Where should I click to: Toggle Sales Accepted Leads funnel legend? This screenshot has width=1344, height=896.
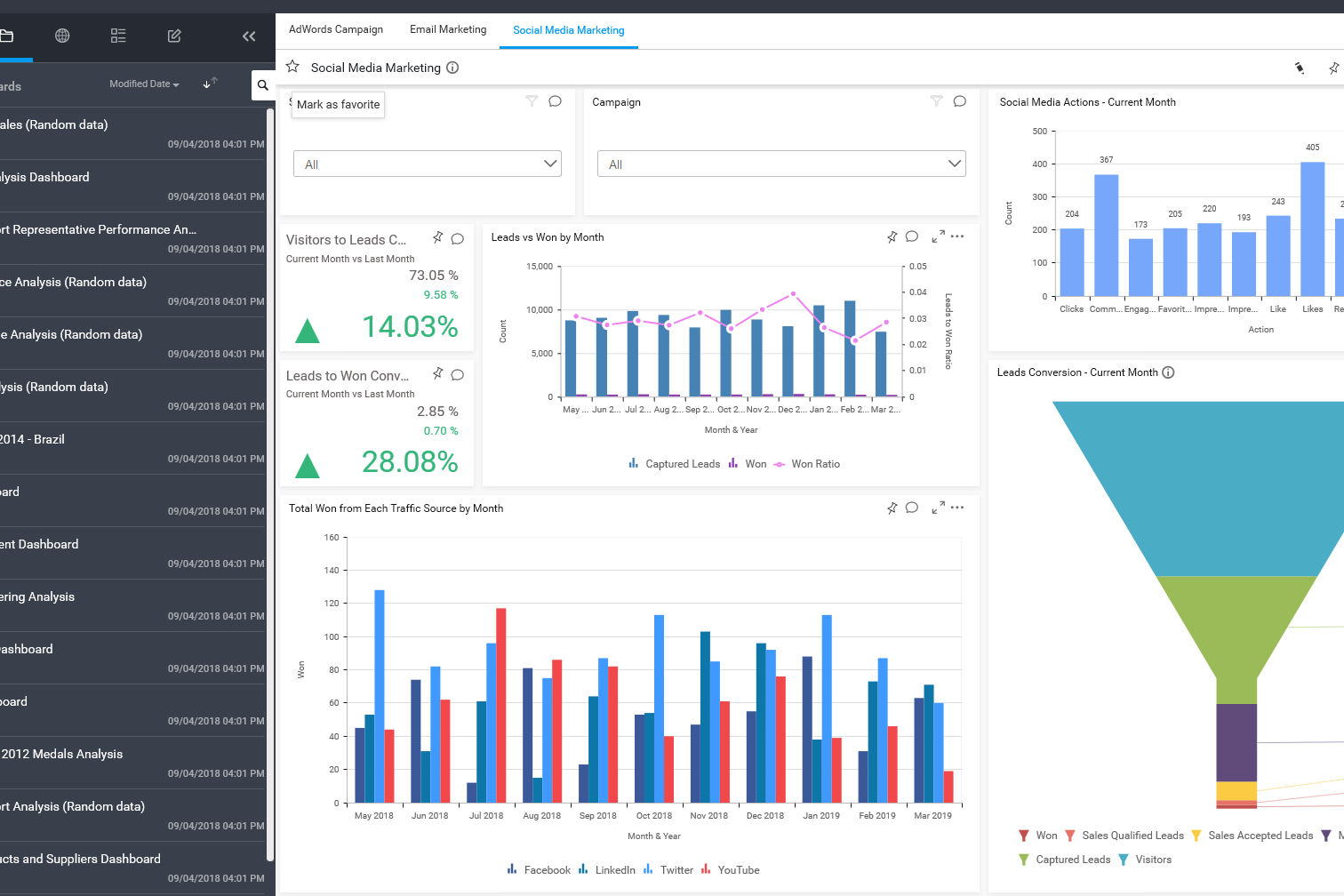[x=1252, y=836]
